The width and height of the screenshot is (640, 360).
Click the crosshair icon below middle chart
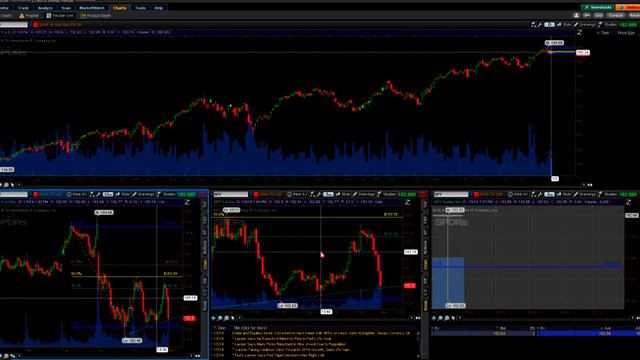point(213,318)
